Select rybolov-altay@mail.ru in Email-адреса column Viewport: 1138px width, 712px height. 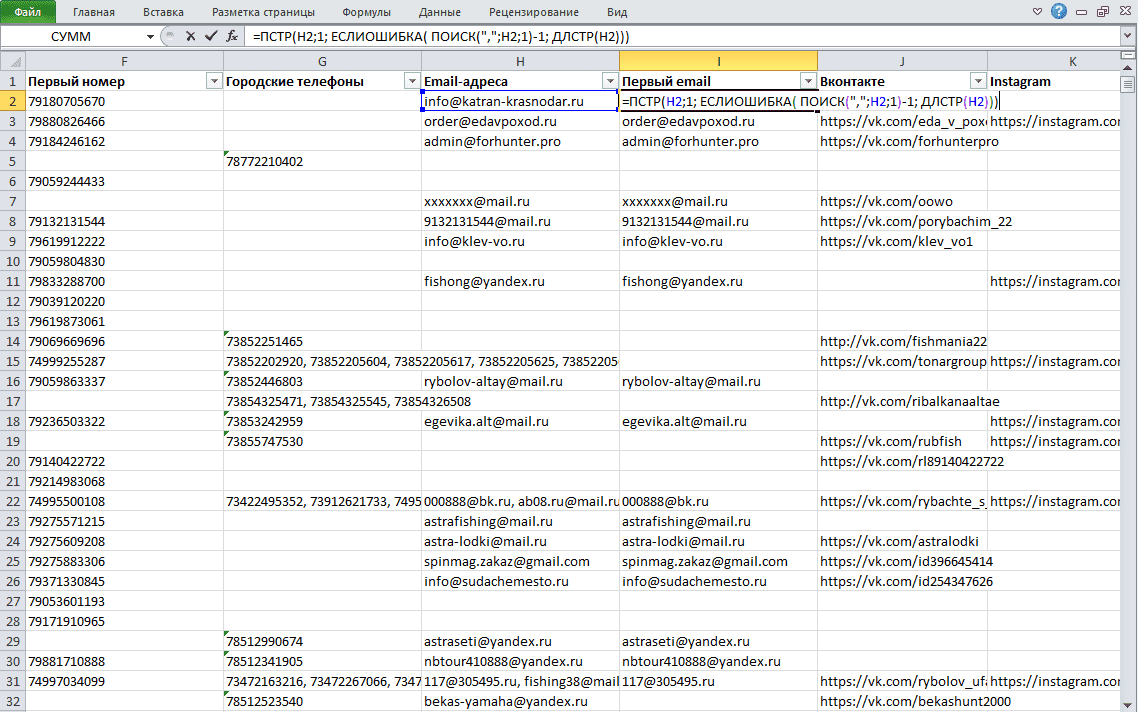tap(520, 381)
